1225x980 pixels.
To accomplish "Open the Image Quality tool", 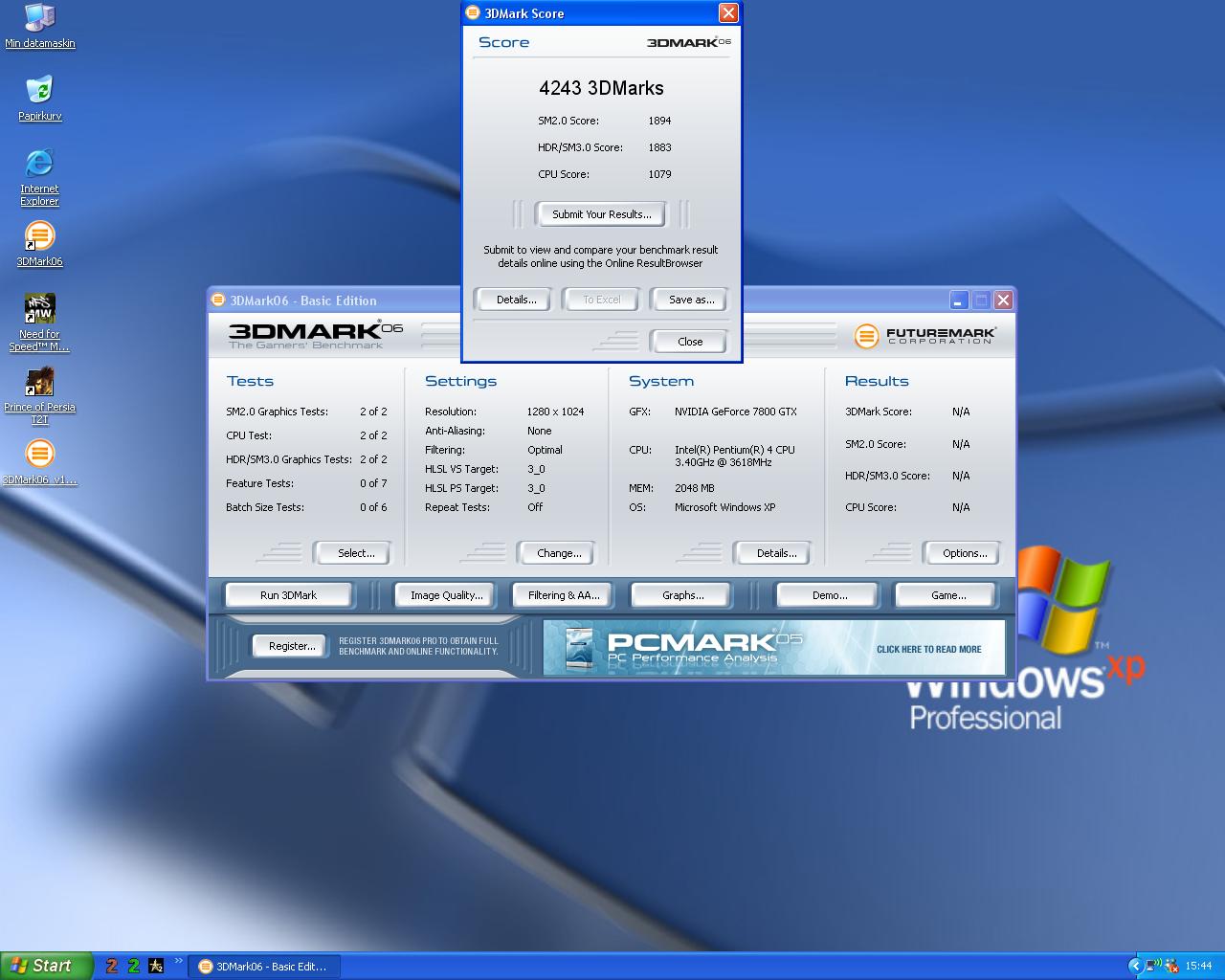I will coord(446,595).
